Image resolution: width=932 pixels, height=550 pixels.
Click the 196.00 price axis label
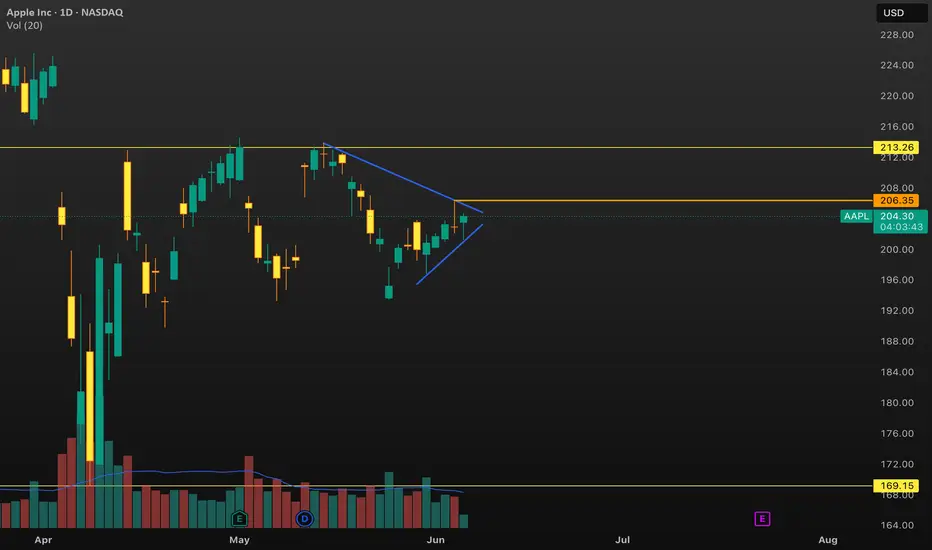pos(896,280)
